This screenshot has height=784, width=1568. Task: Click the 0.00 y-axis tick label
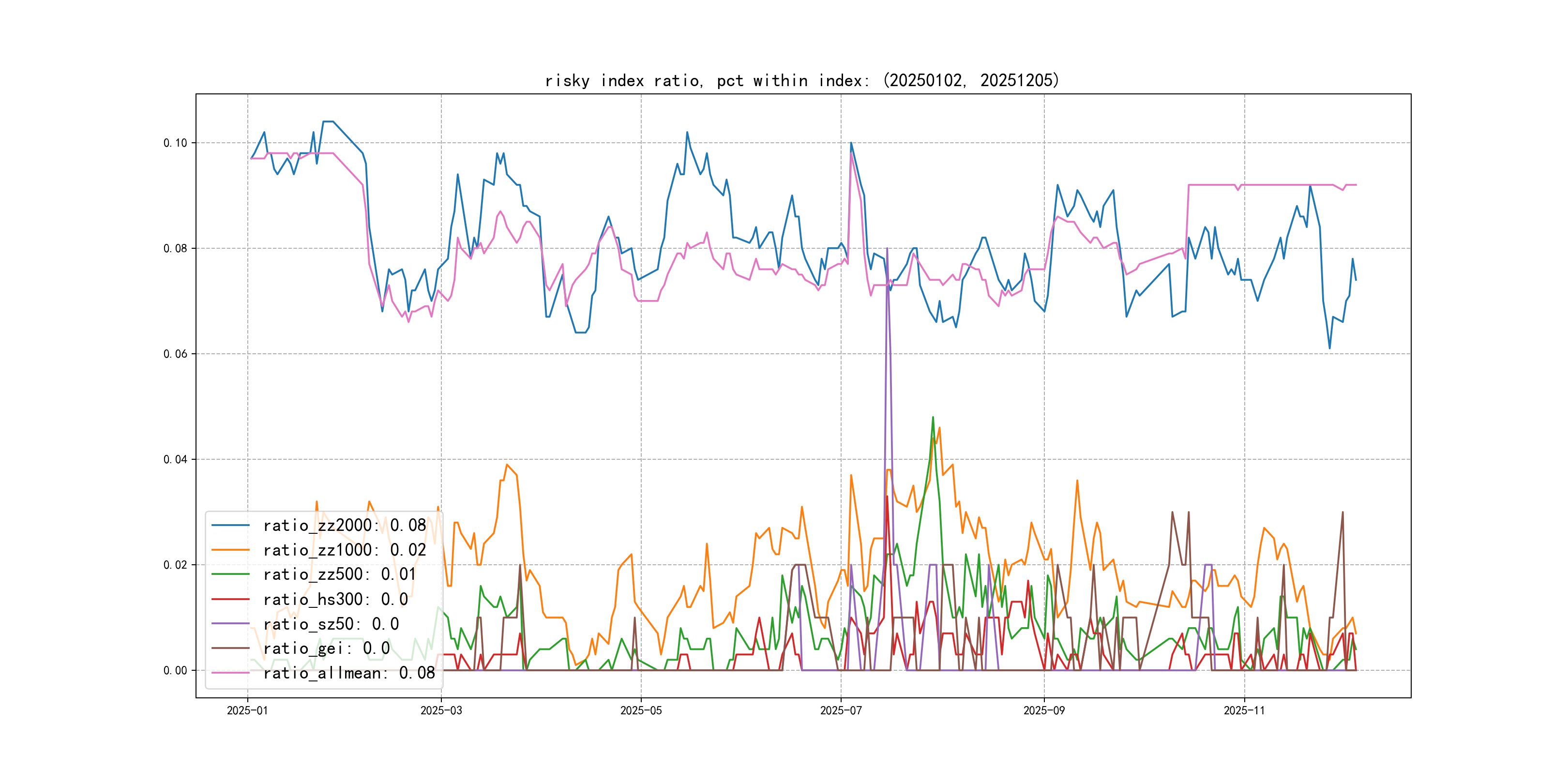(x=175, y=670)
